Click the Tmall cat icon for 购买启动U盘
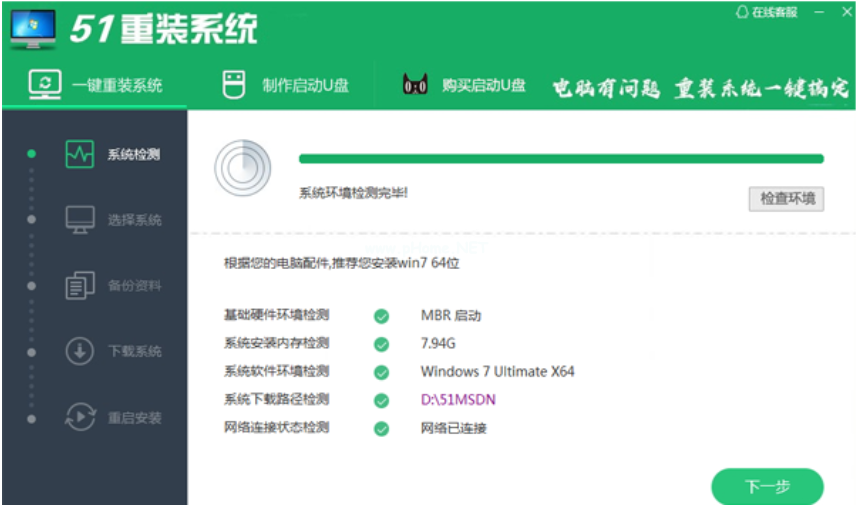The image size is (863, 513). 415,86
